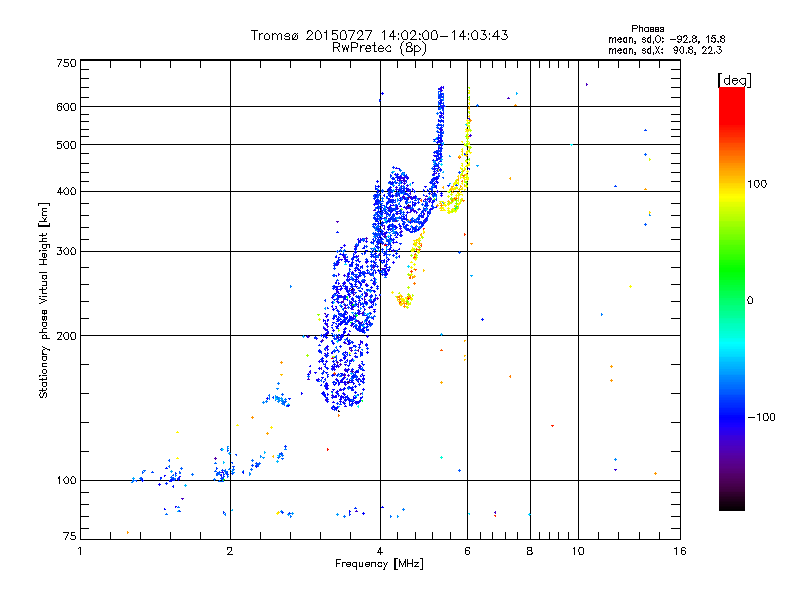Click the y-axis tick label 200
The width and height of the screenshot is (800, 600).
tap(66, 336)
